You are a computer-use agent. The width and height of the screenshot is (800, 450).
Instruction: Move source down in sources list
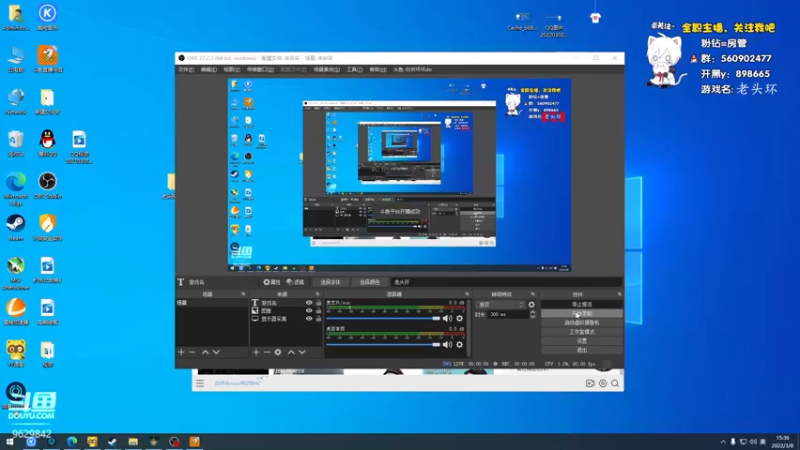pos(302,352)
